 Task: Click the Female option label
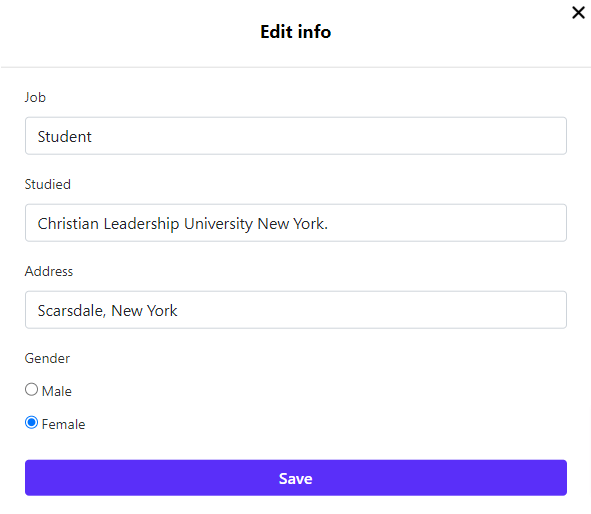pos(63,424)
